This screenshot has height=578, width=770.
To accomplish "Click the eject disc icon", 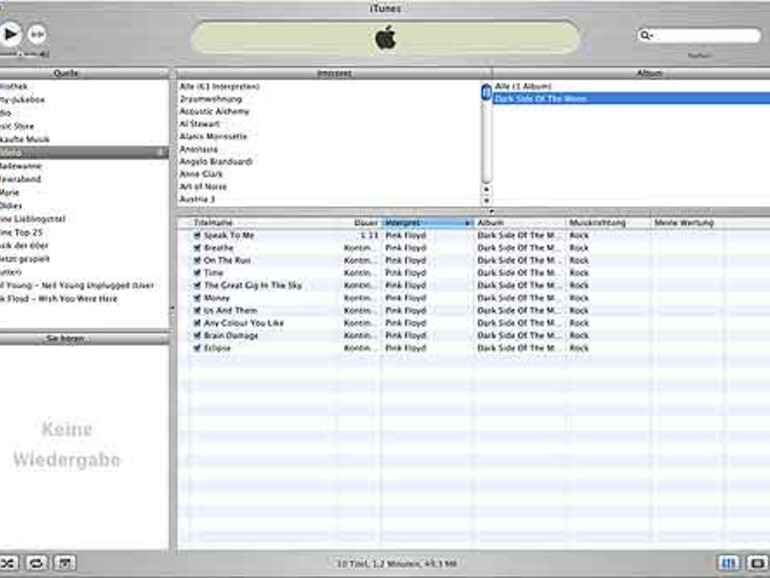I will [758, 563].
